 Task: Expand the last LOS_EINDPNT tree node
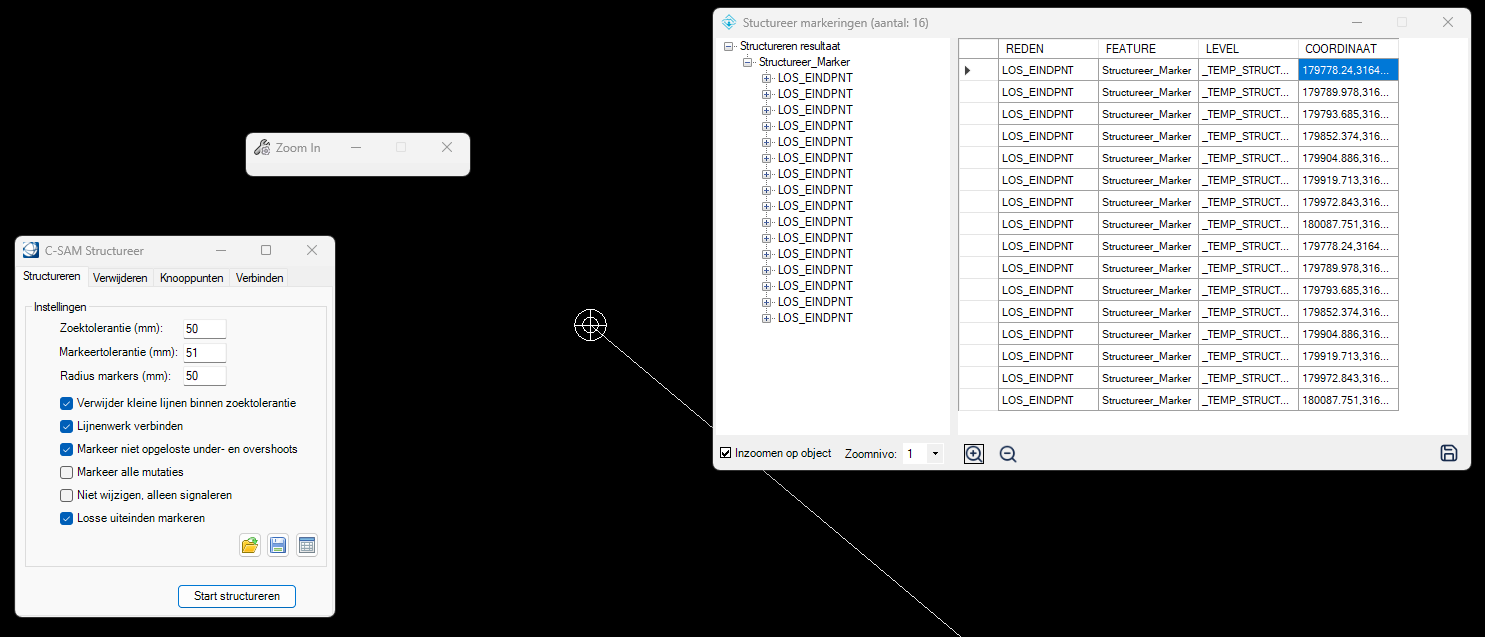pyautogui.click(x=767, y=318)
